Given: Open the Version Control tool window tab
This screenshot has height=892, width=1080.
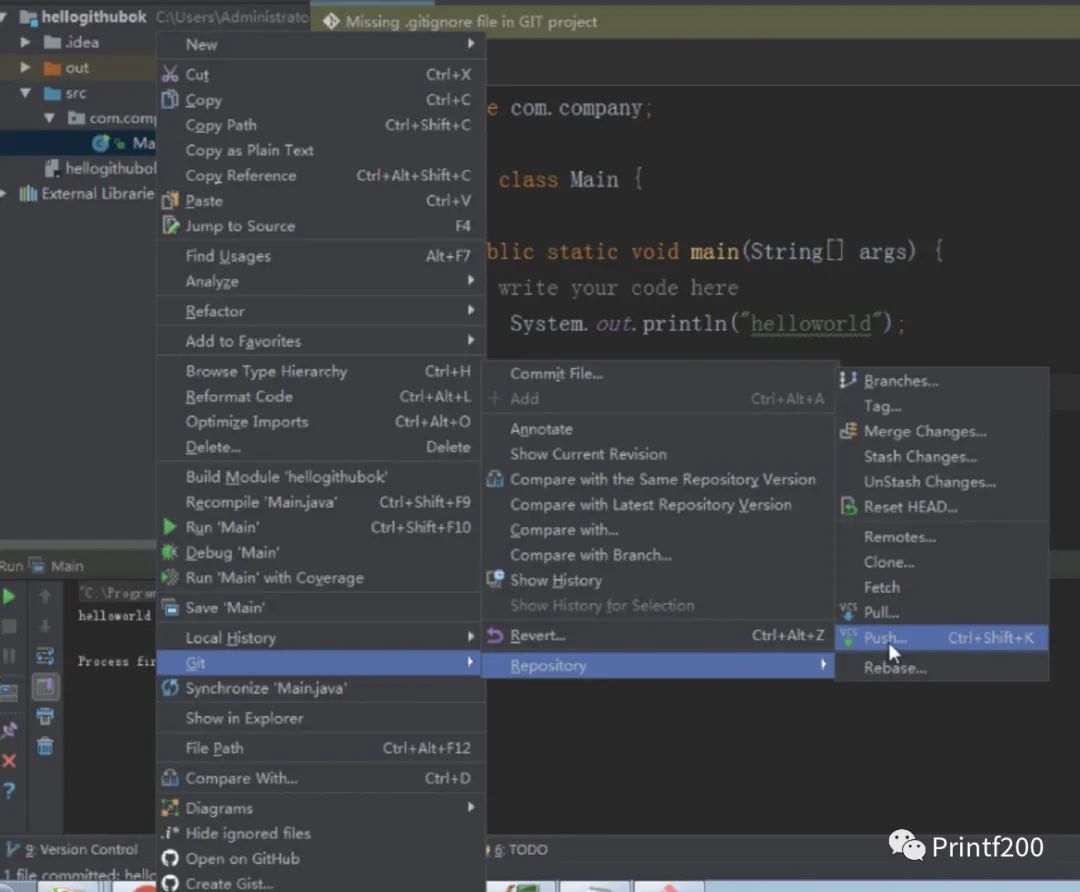Looking at the screenshot, I should click(80, 850).
